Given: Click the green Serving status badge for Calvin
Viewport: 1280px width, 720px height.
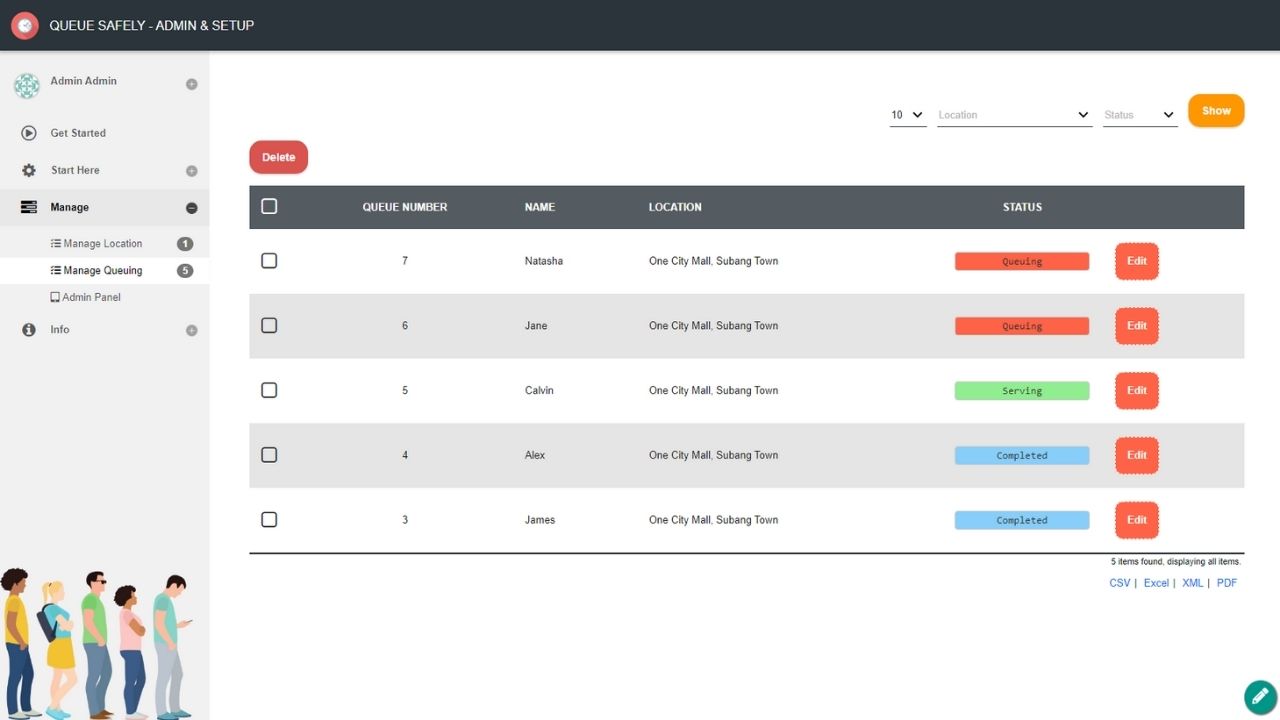Looking at the screenshot, I should coord(1021,391).
